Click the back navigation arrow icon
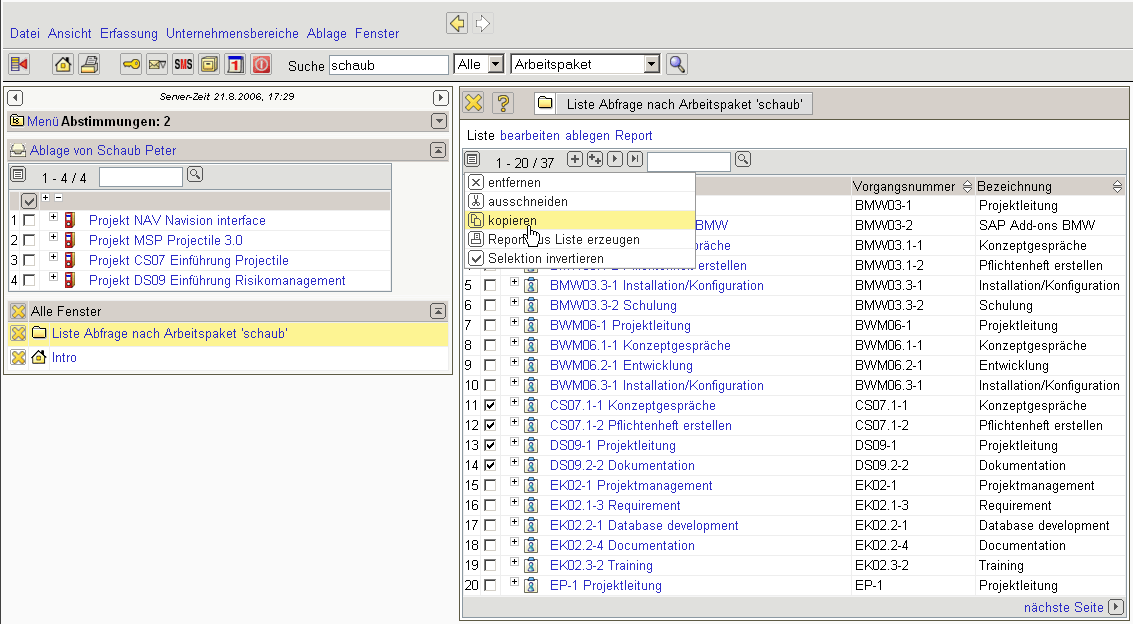Viewport: 1133px width, 624px height. (x=457, y=23)
